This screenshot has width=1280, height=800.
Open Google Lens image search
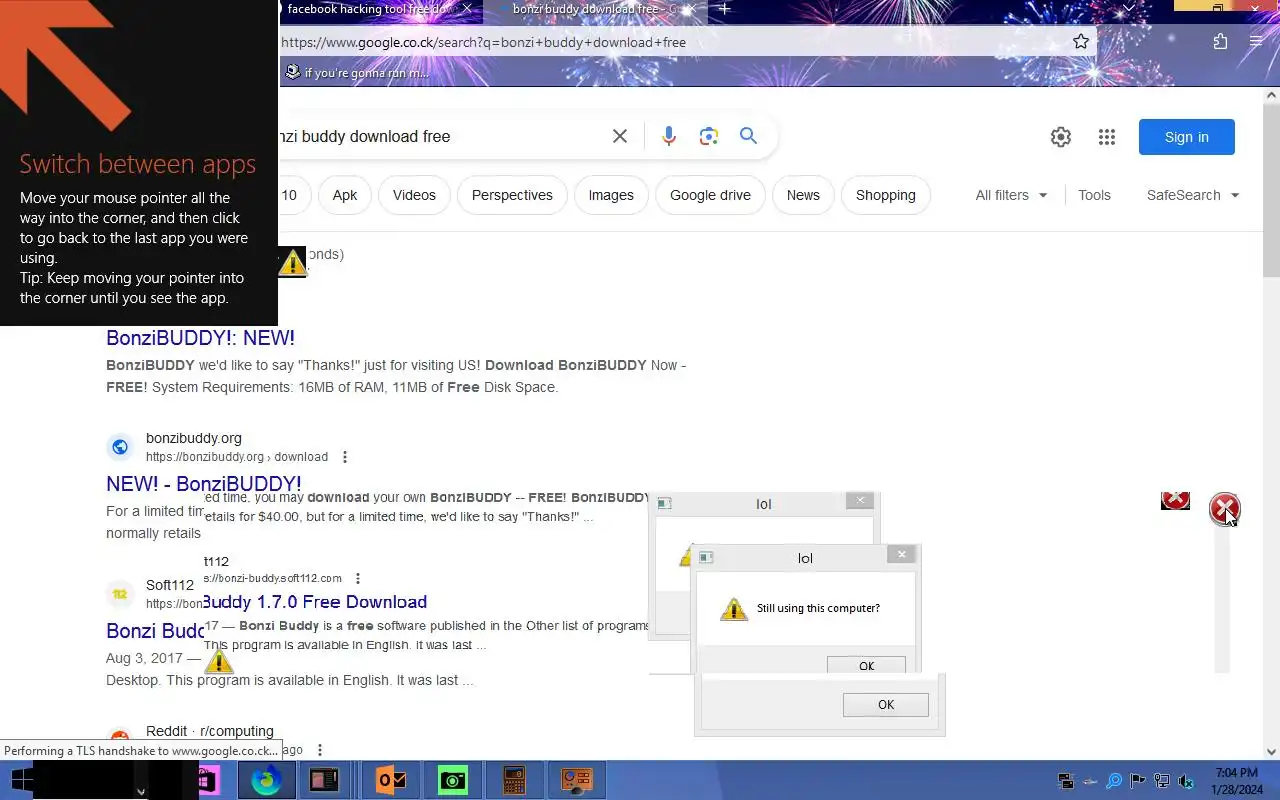click(709, 136)
